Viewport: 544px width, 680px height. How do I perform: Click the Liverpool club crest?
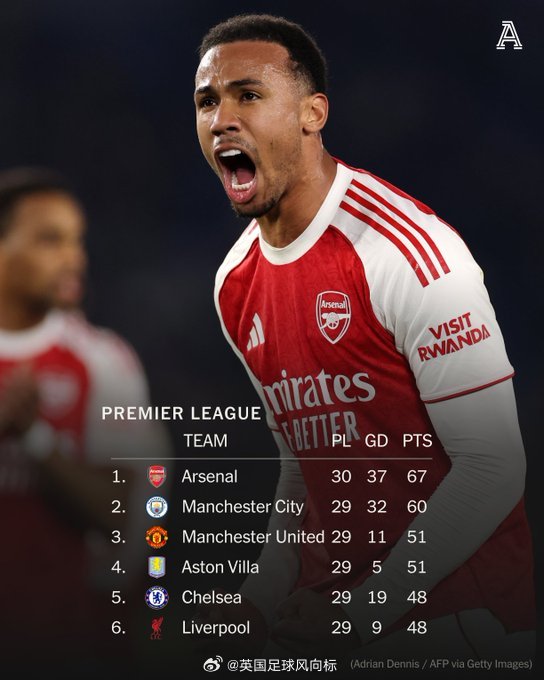tap(157, 628)
